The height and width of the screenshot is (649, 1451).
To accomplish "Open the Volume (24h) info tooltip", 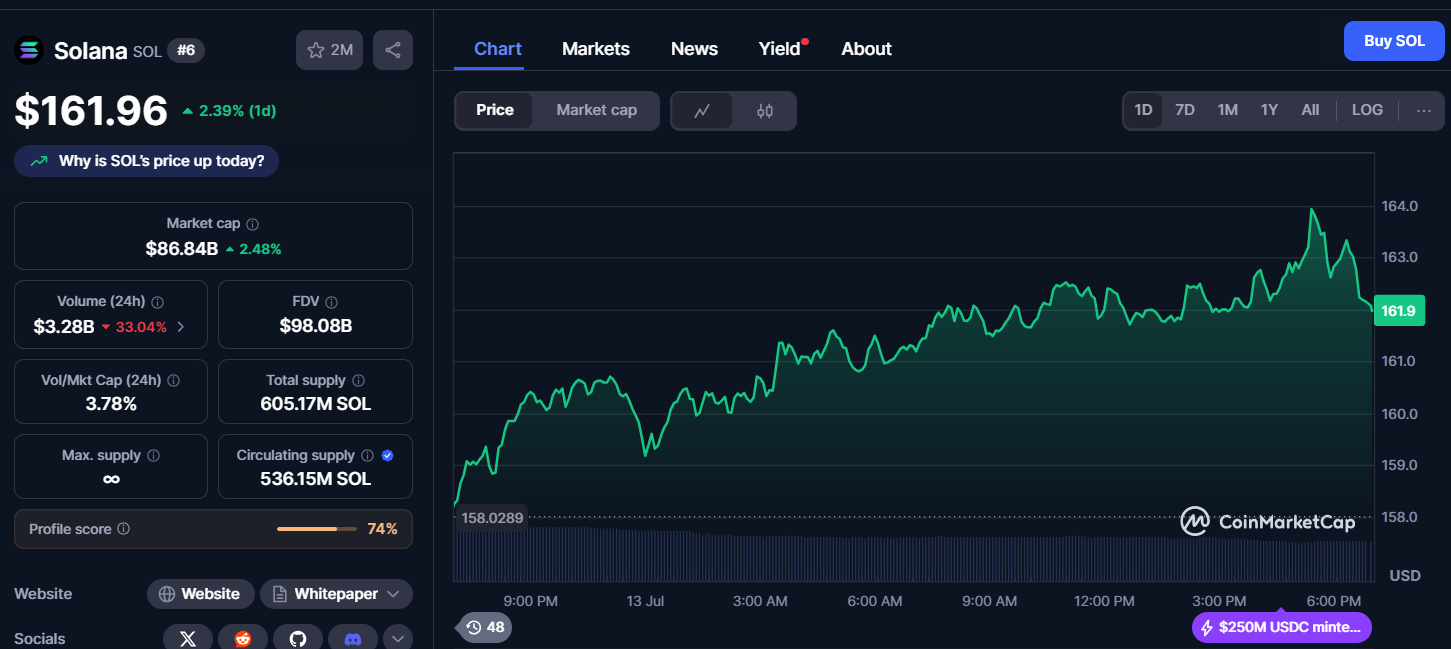I will click(158, 302).
